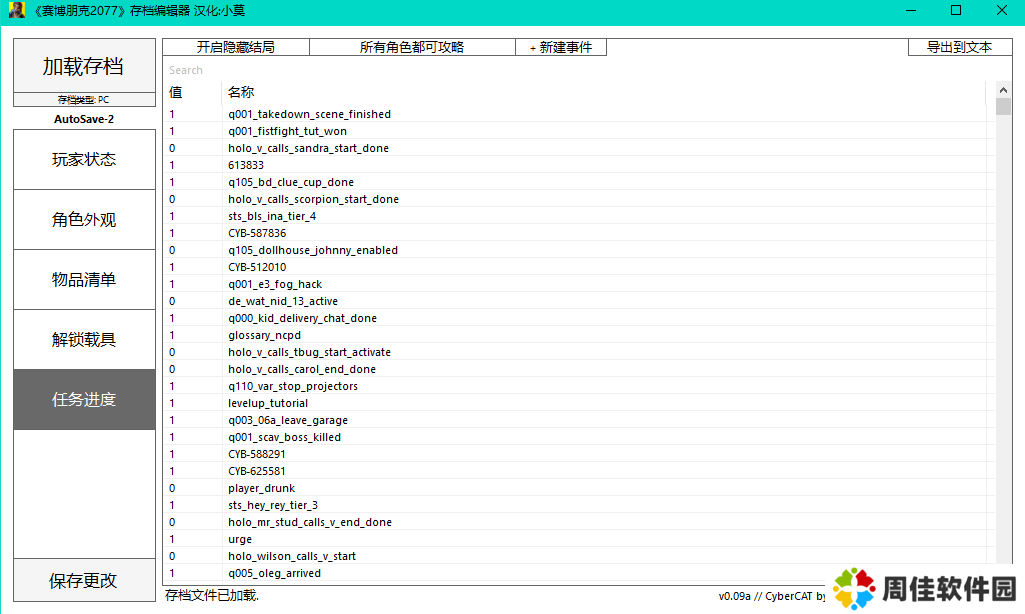1025x614 pixels.
Task: Select the 任务进度 quest progress tab
Action: 84,399
